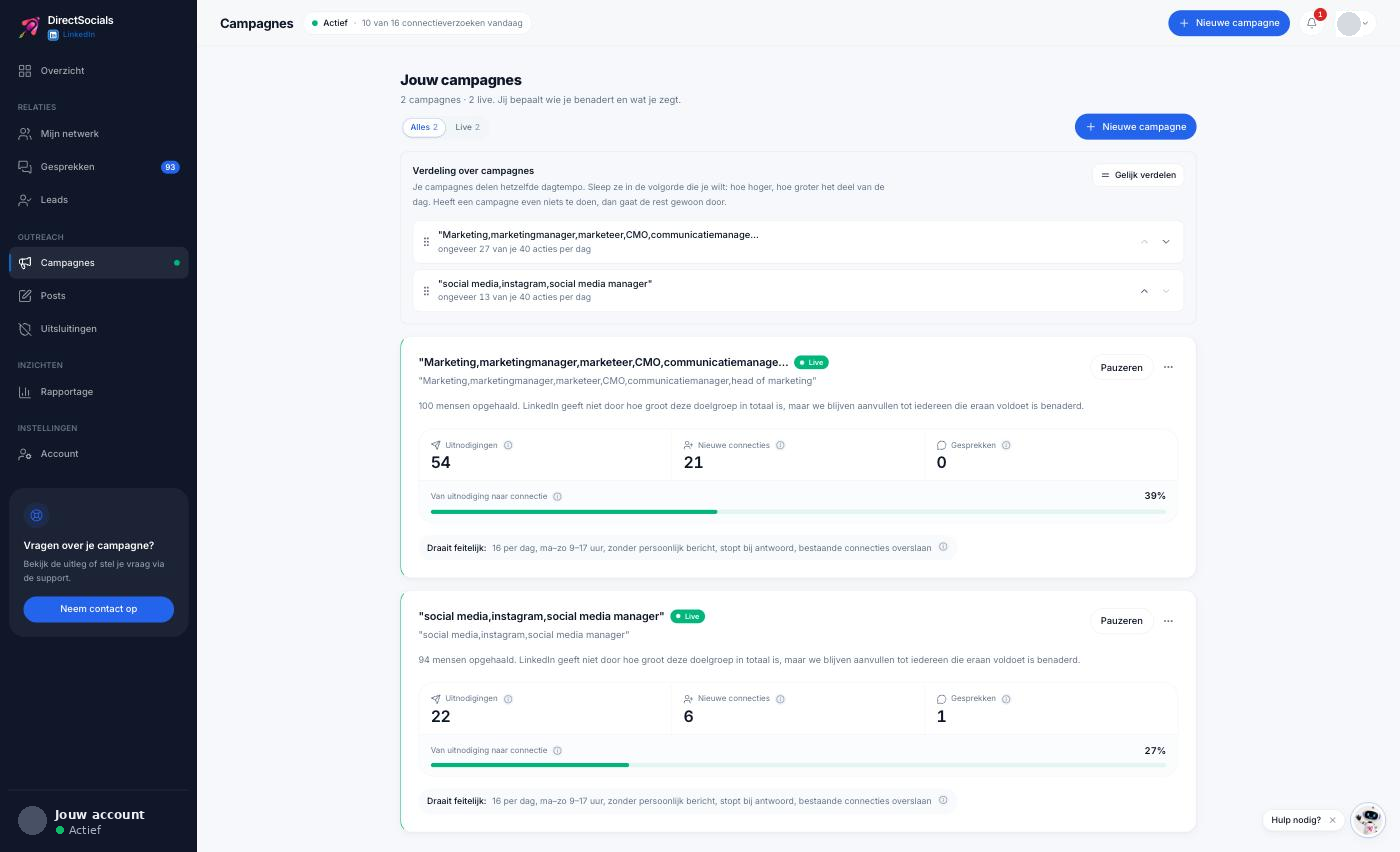Open the notifications bell
This screenshot has height=852, width=1400.
[x=1312, y=23]
